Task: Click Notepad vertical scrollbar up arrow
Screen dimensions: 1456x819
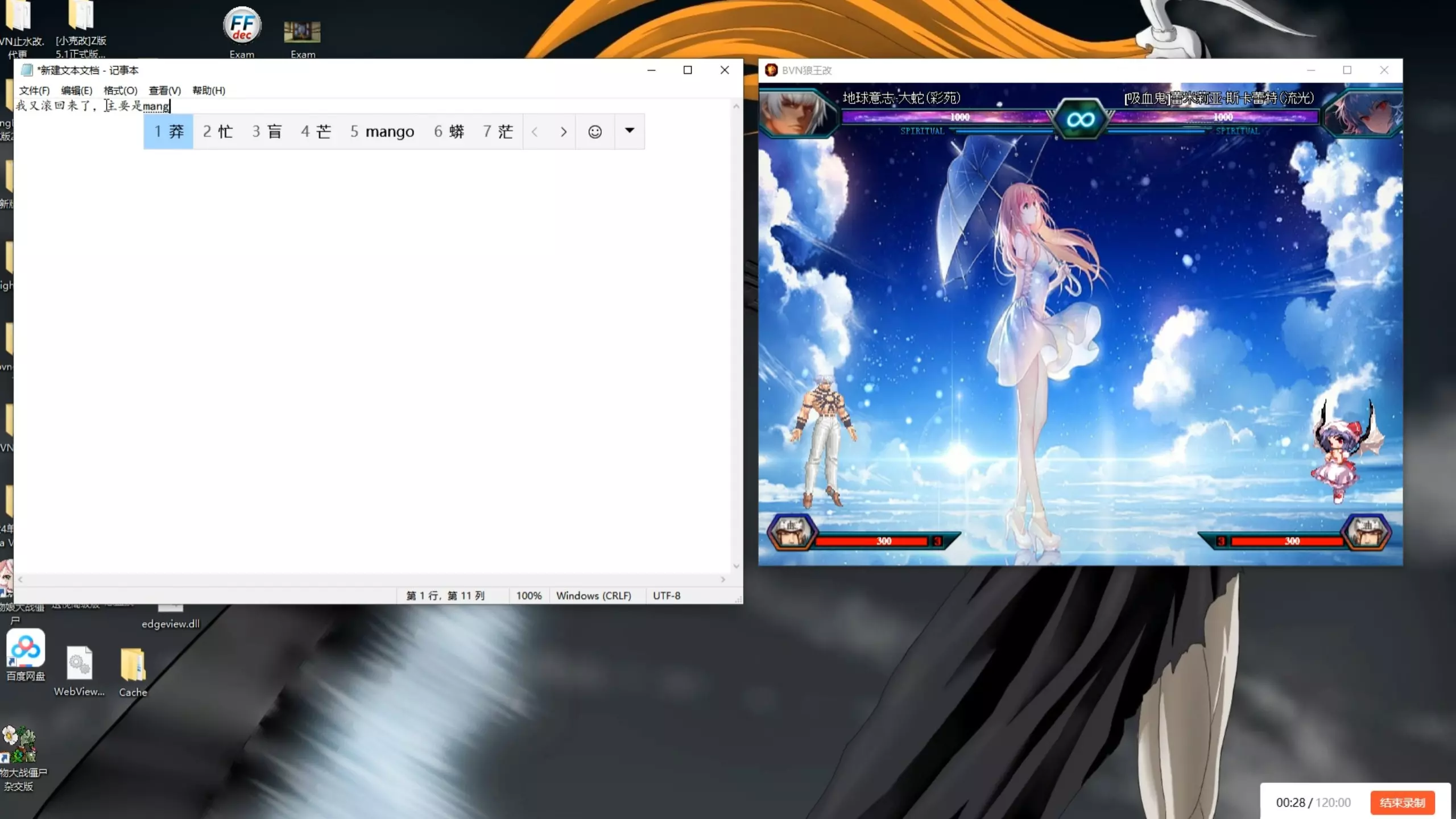Action: (736, 106)
